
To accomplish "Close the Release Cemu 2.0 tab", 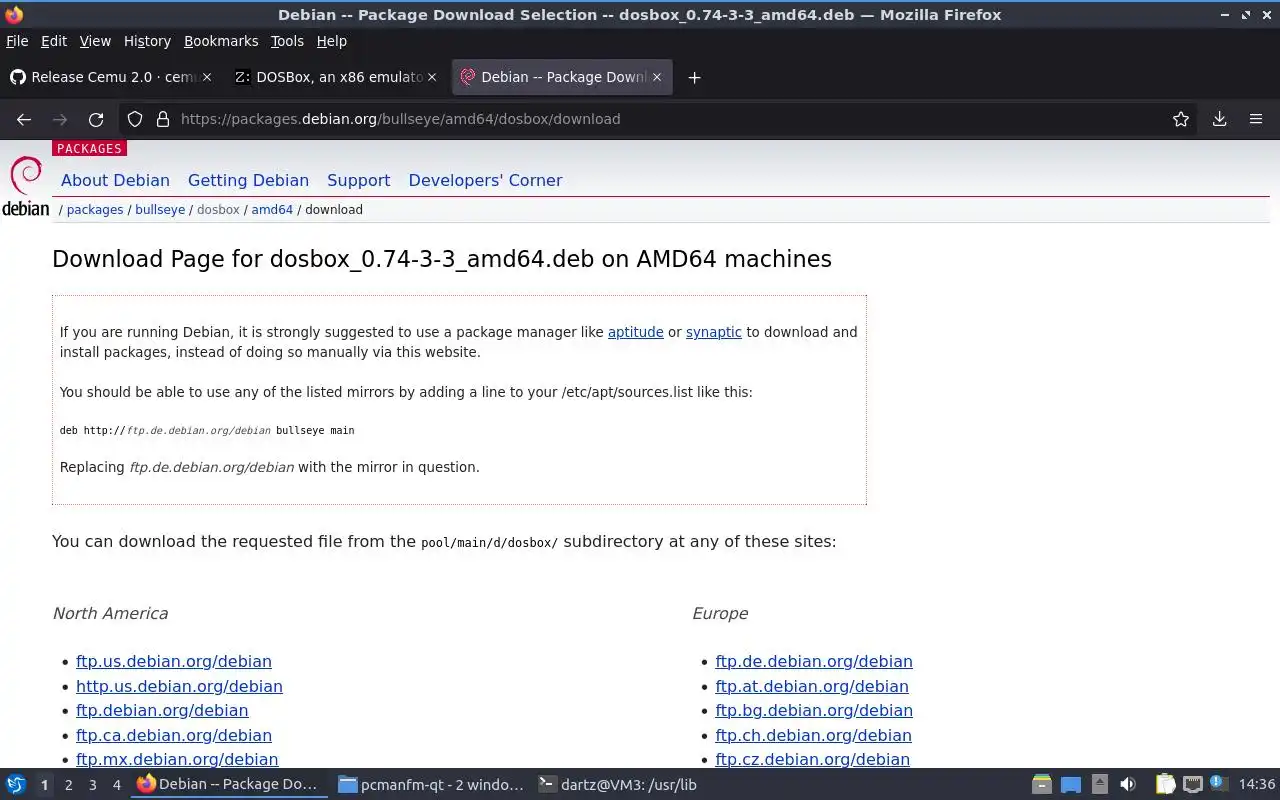I will click(x=207, y=77).
